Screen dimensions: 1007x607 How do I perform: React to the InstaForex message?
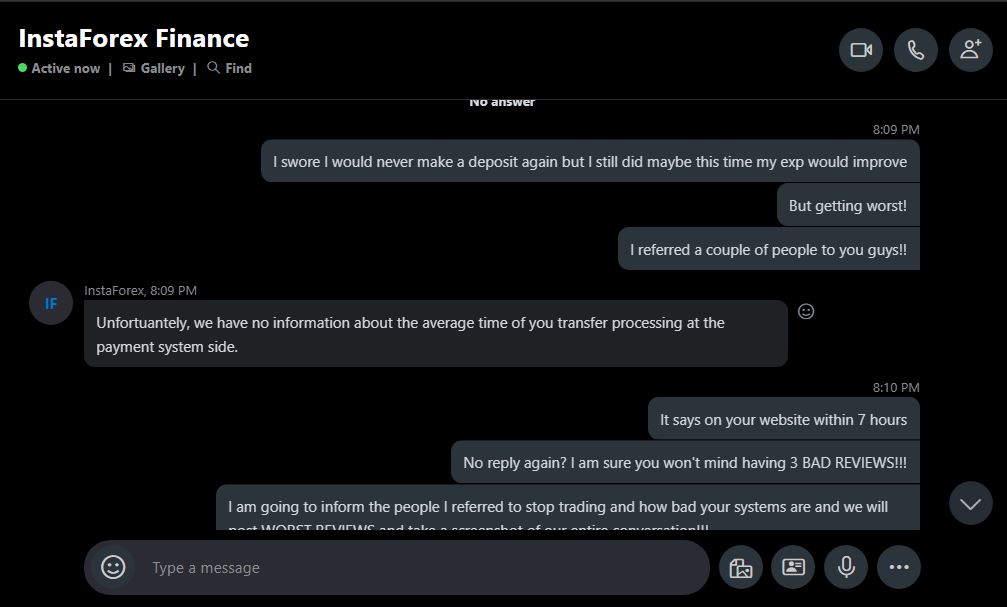(x=806, y=311)
